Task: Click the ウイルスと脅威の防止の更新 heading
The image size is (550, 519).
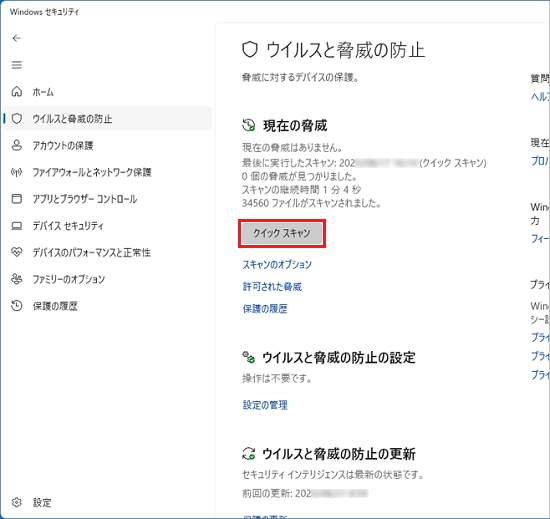Action: click(x=339, y=454)
